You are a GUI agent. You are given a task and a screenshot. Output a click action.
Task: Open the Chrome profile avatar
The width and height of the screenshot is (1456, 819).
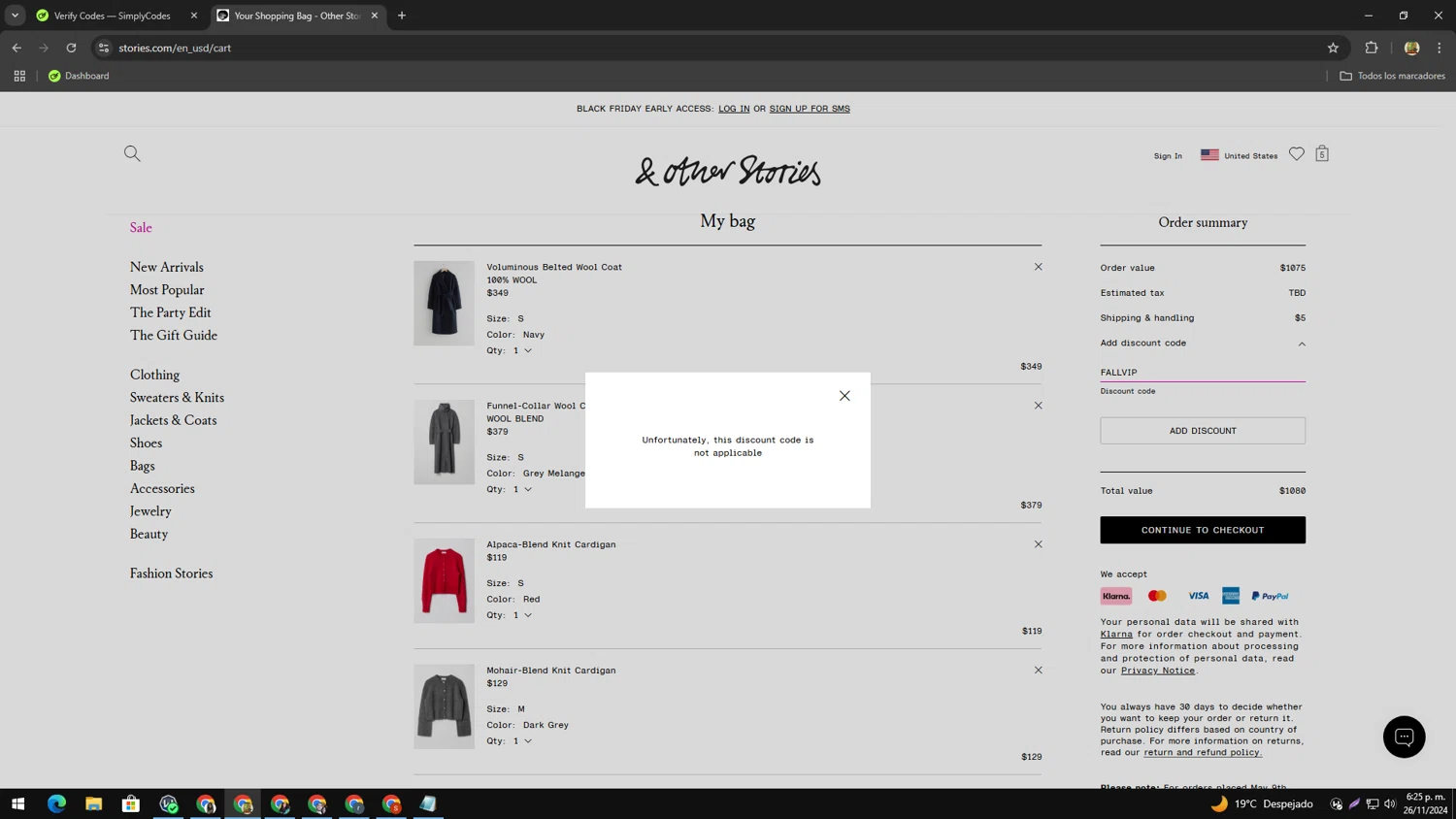click(x=1411, y=48)
